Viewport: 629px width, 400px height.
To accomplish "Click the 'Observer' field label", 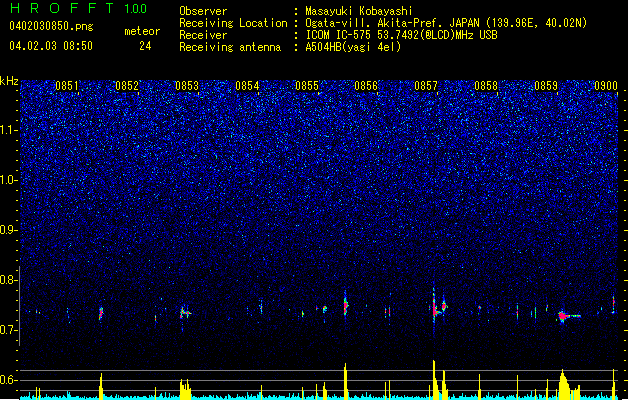I will click(x=203, y=11).
